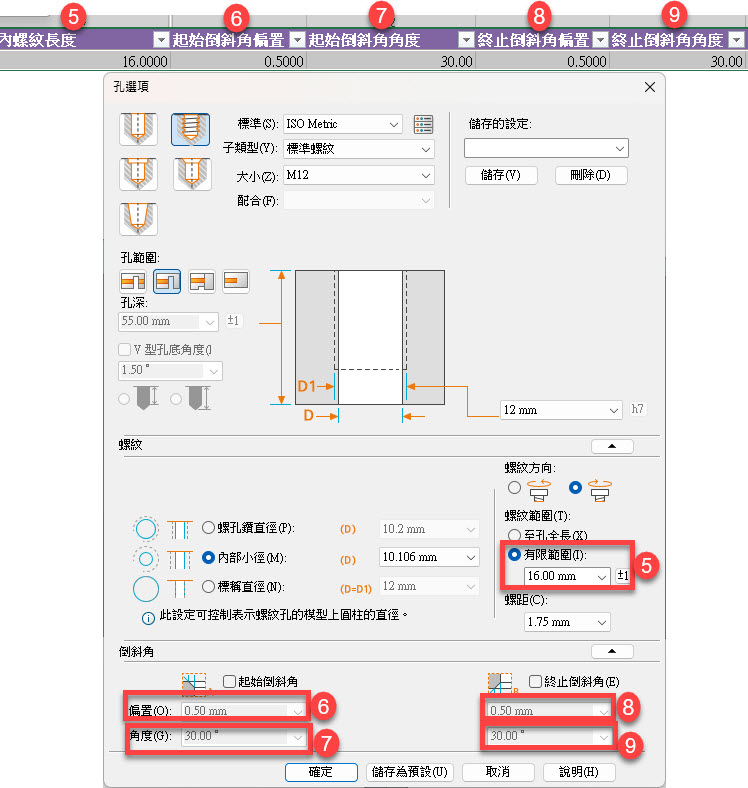Enable the 終止倒斜角 checkbox

click(x=535, y=681)
